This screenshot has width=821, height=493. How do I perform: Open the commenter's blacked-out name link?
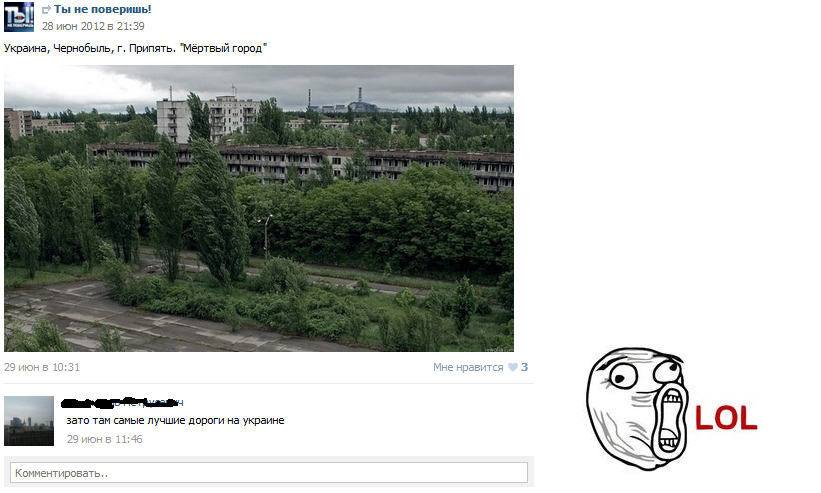click(123, 402)
